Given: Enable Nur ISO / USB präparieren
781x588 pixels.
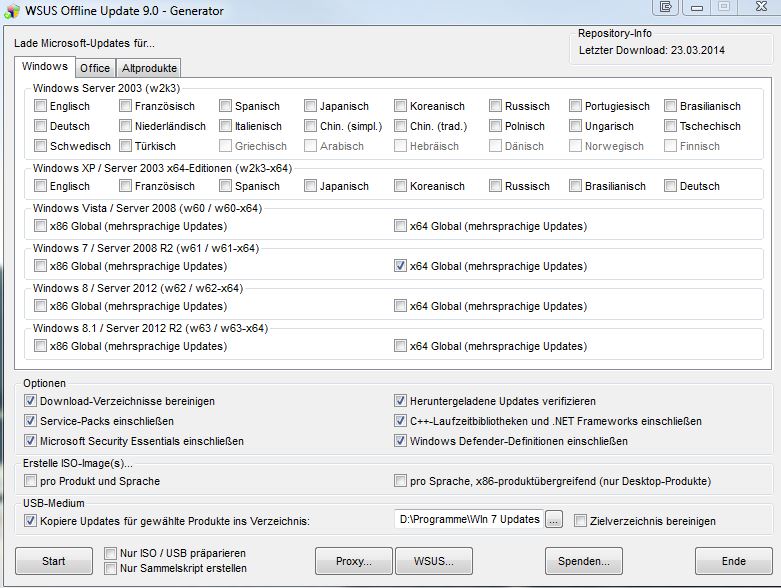Looking at the screenshot, I should [x=111, y=553].
